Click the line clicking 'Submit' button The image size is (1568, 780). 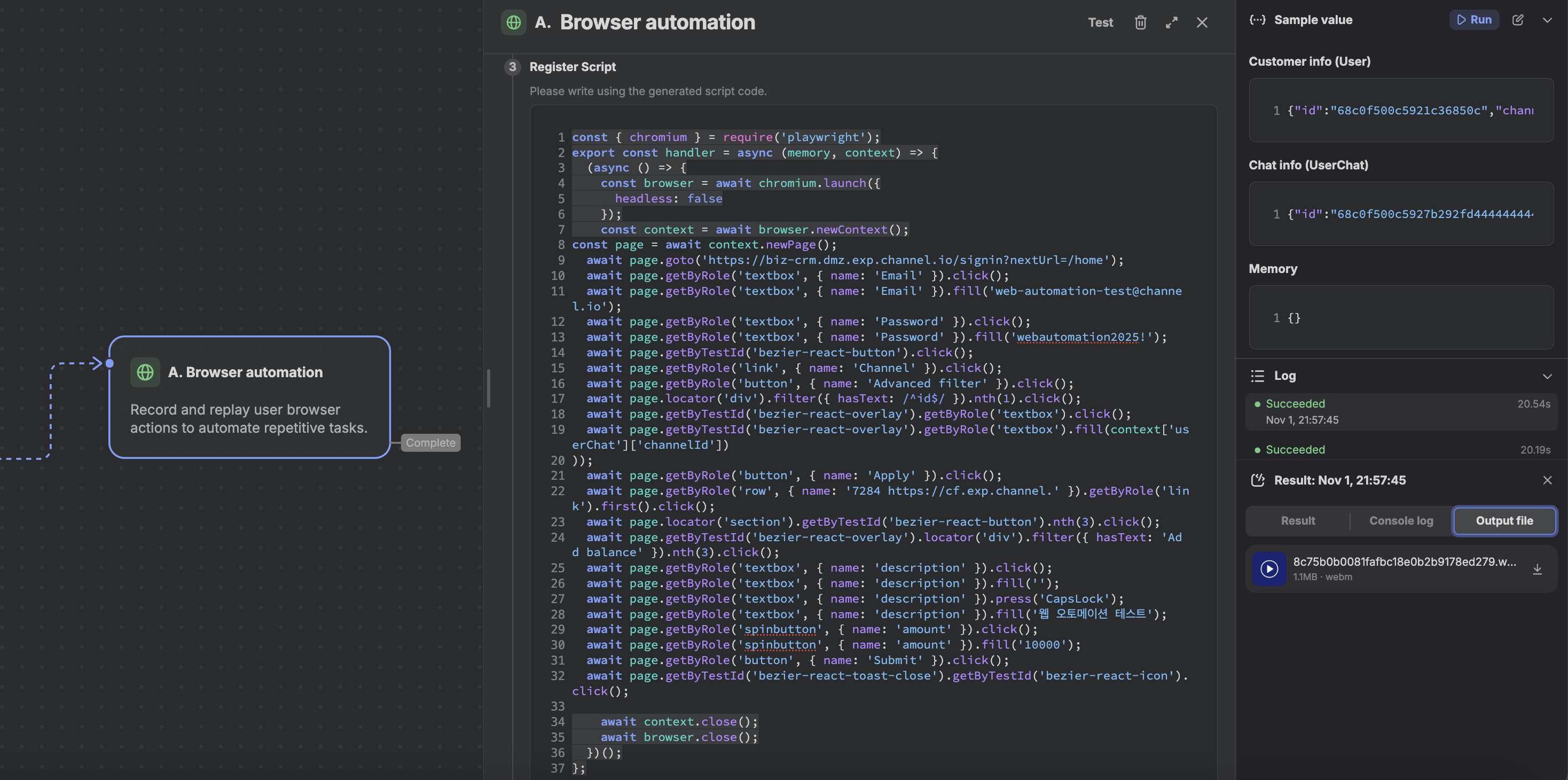[797, 660]
